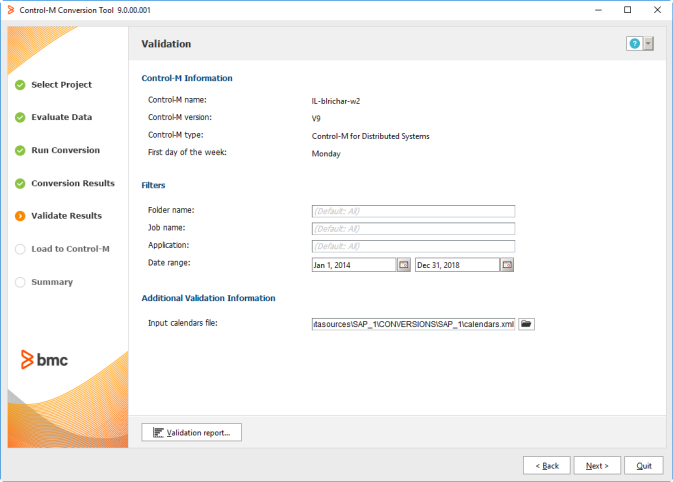Click the input calendars file path field
673x482 pixels.
click(x=413, y=324)
